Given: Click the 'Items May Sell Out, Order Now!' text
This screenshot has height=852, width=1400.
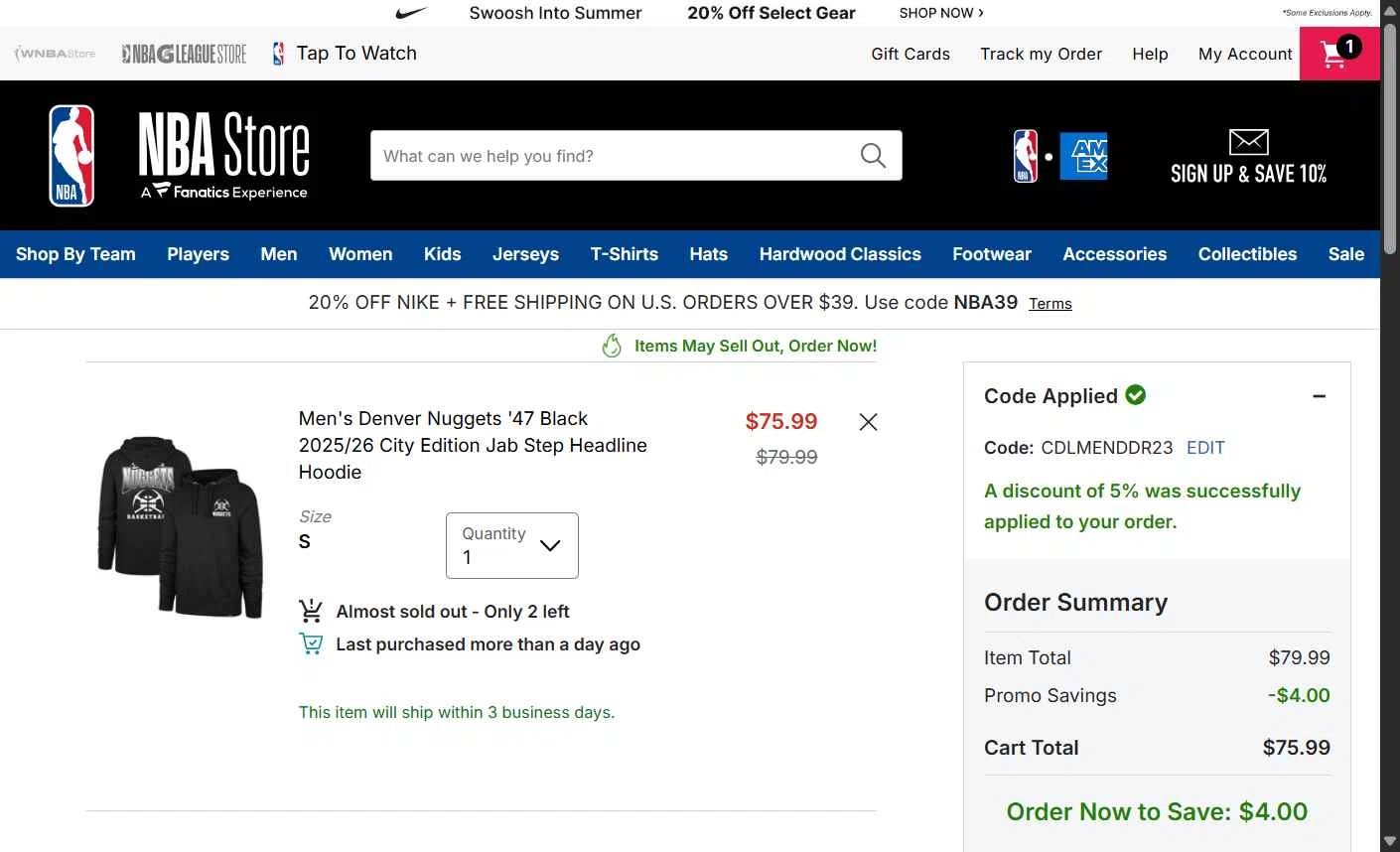Looking at the screenshot, I should pyautogui.click(x=756, y=346).
